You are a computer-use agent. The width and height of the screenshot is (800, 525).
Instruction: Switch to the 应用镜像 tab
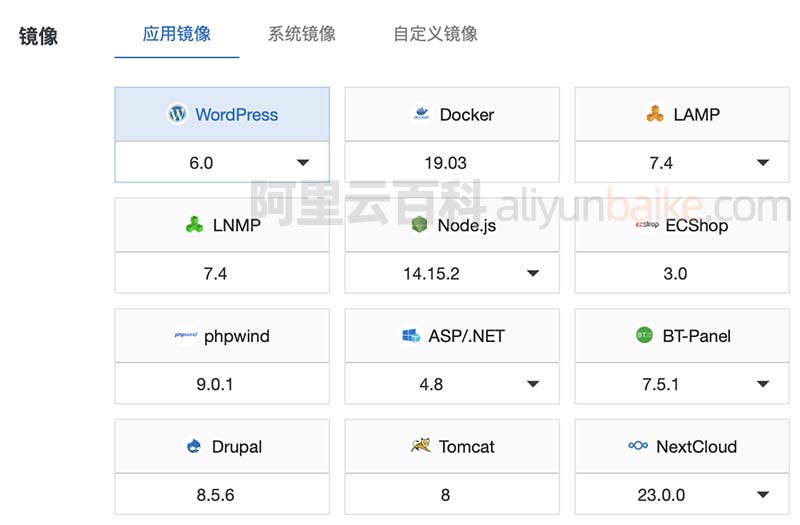coord(177,34)
